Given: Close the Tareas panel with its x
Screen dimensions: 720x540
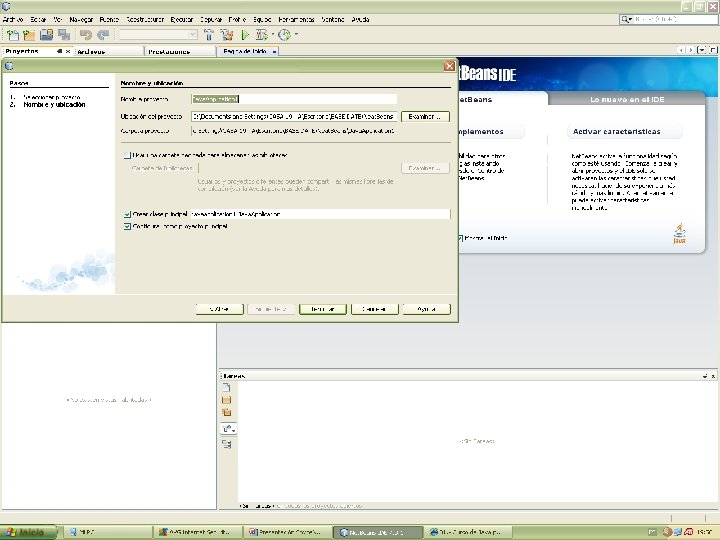Looking at the screenshot, I should [x=713, y=376].
